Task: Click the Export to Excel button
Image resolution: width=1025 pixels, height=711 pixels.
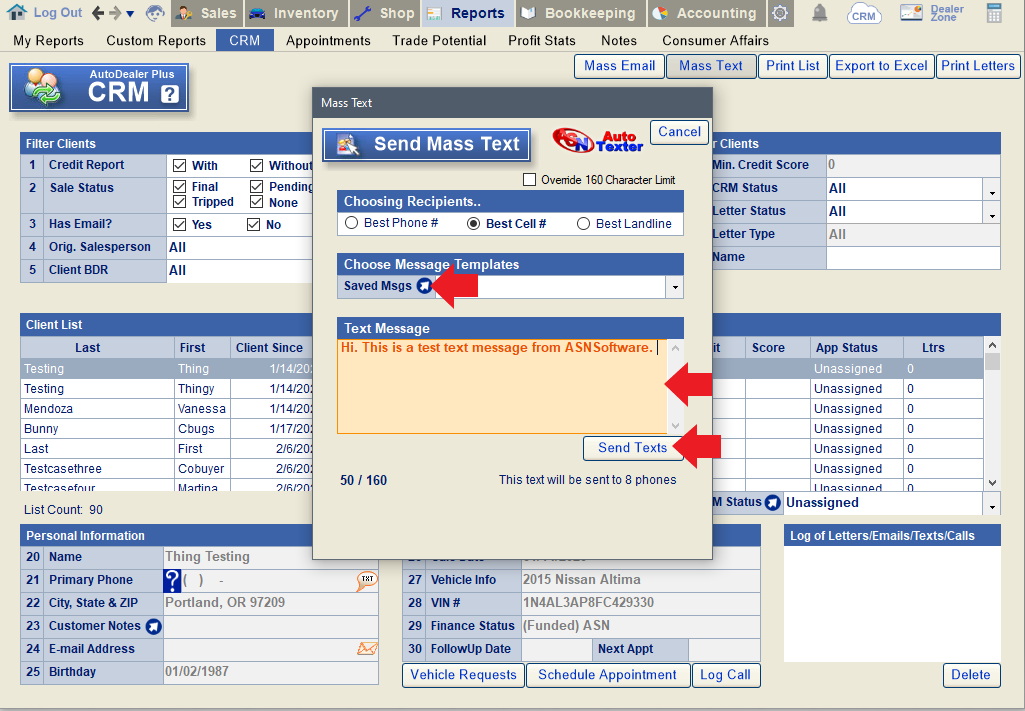Action: click(x=881, y=66)
